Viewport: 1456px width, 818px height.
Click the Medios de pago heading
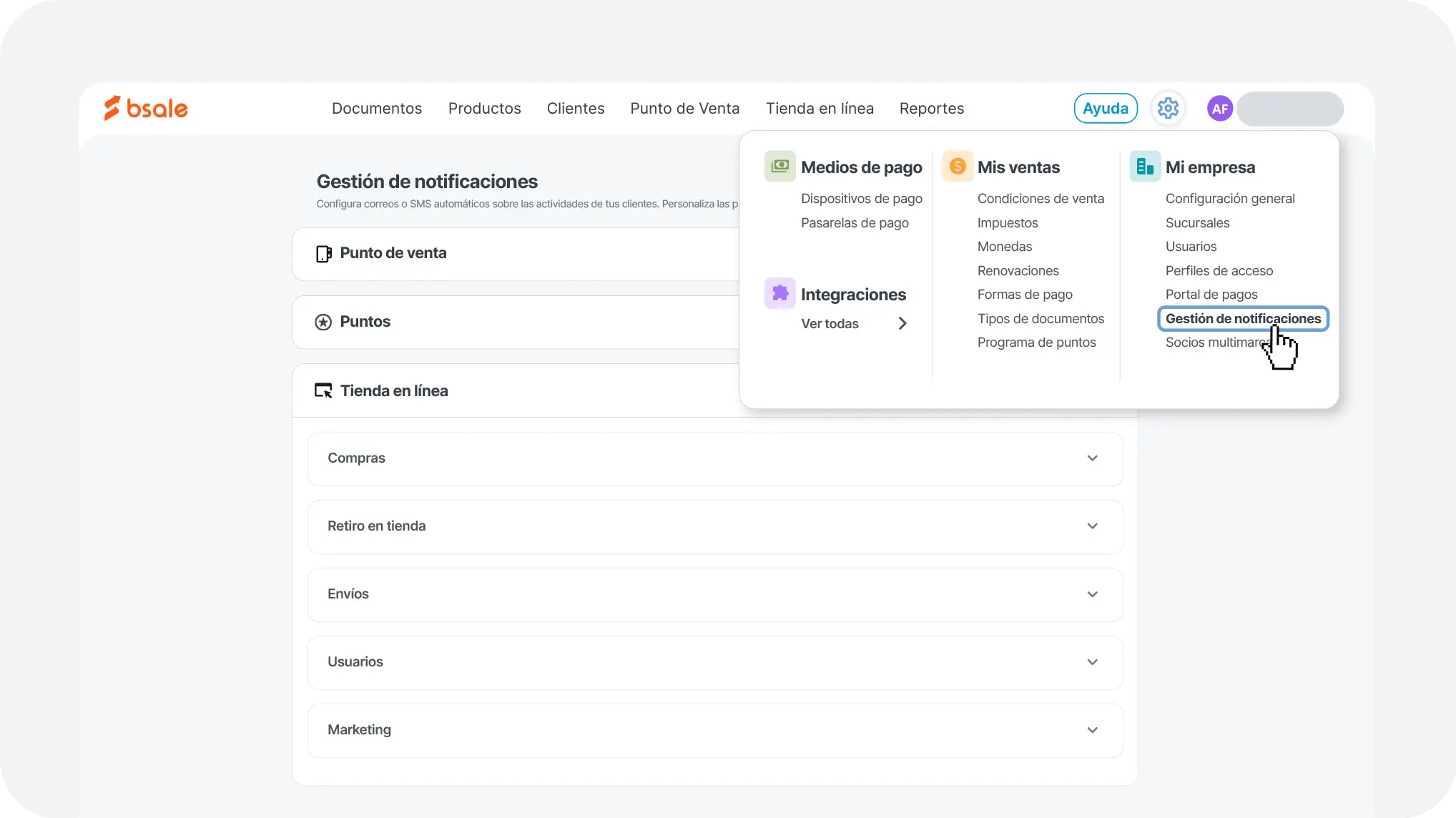[861, 167]
